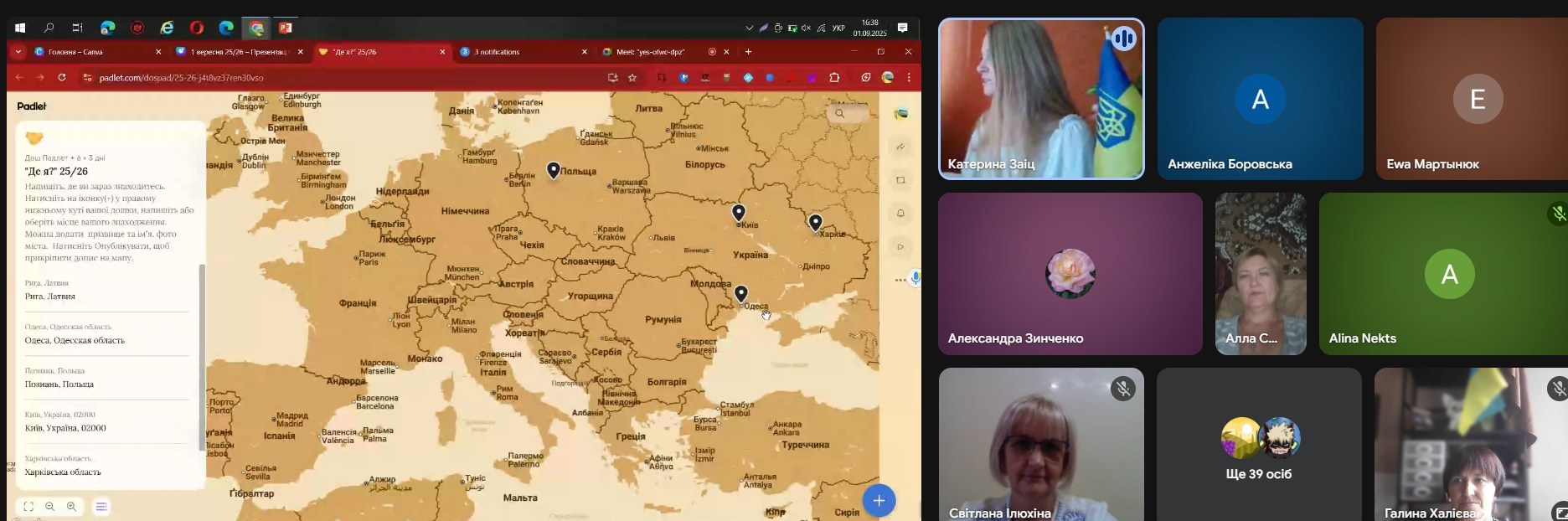Open Padlet notifications bell icon
This screenshot has height=521, width=1568.
click(900, 214)
